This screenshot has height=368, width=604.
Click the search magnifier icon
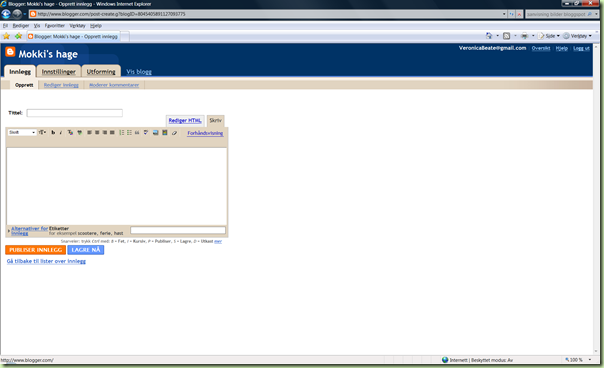coord(589,14)
